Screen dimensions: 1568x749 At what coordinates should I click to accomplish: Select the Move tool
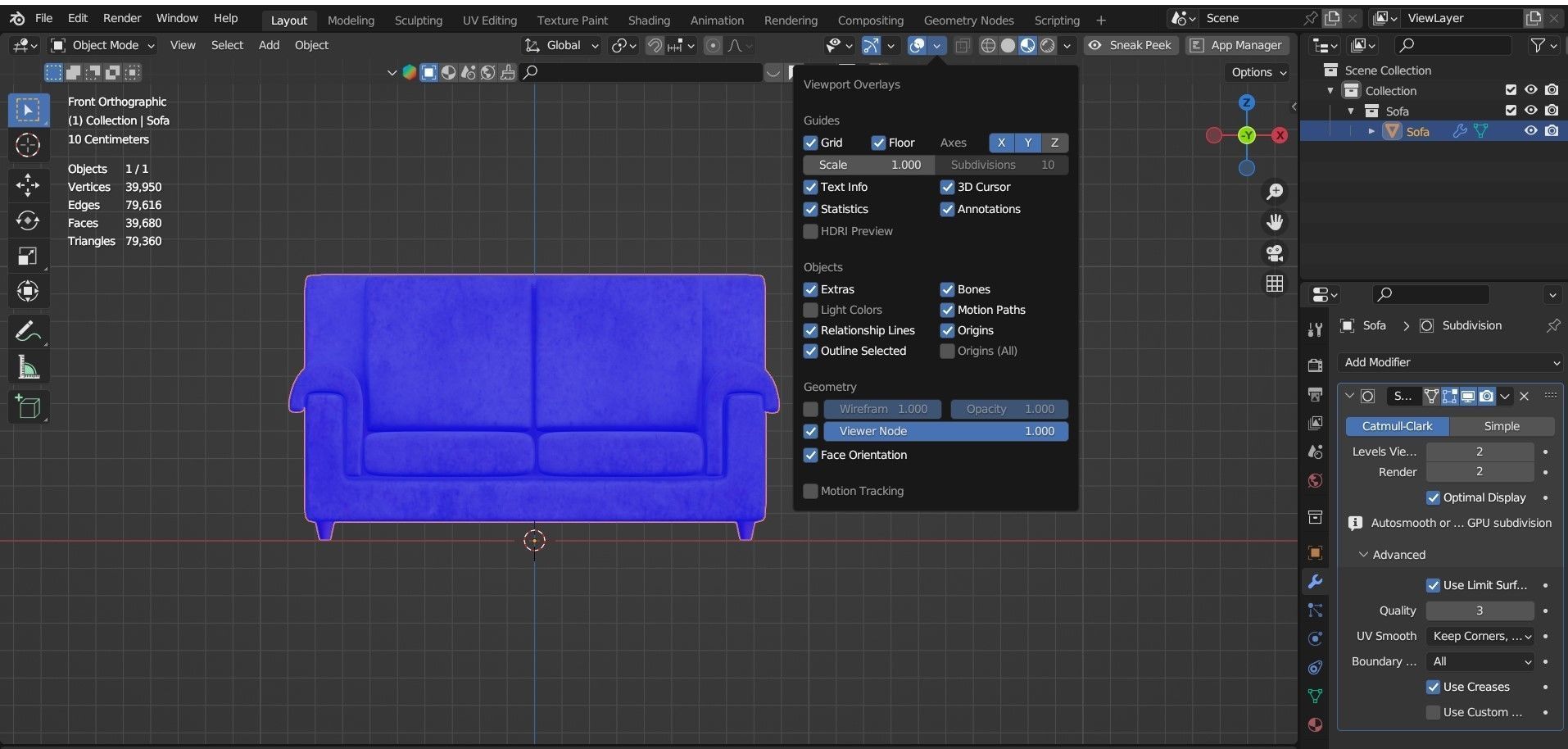coord(28,185)
